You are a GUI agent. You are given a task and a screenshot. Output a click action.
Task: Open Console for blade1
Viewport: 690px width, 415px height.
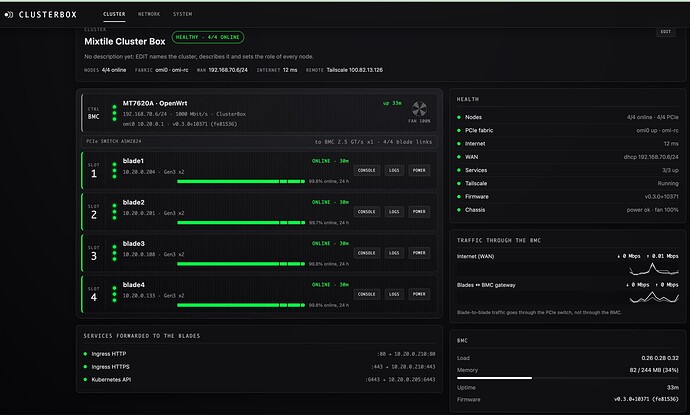pos(367,170)
